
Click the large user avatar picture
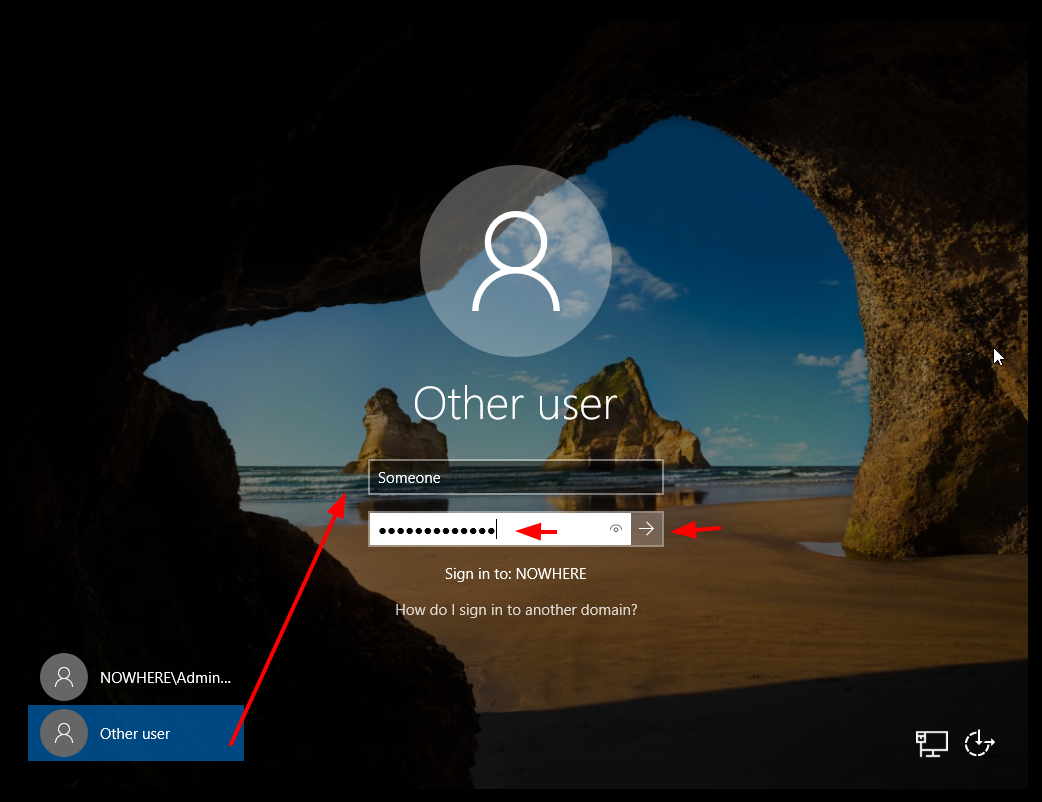516,260
